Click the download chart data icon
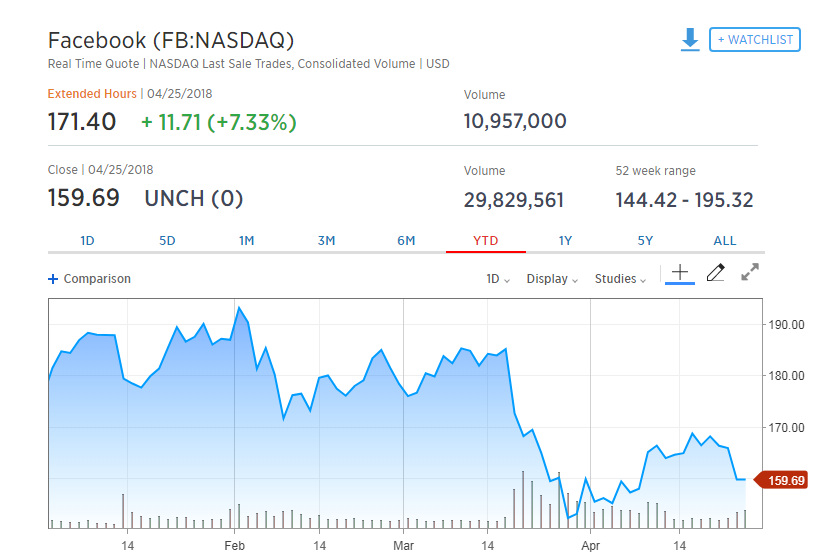This screenshot has height=555, width=826. (x=689, y=39)
